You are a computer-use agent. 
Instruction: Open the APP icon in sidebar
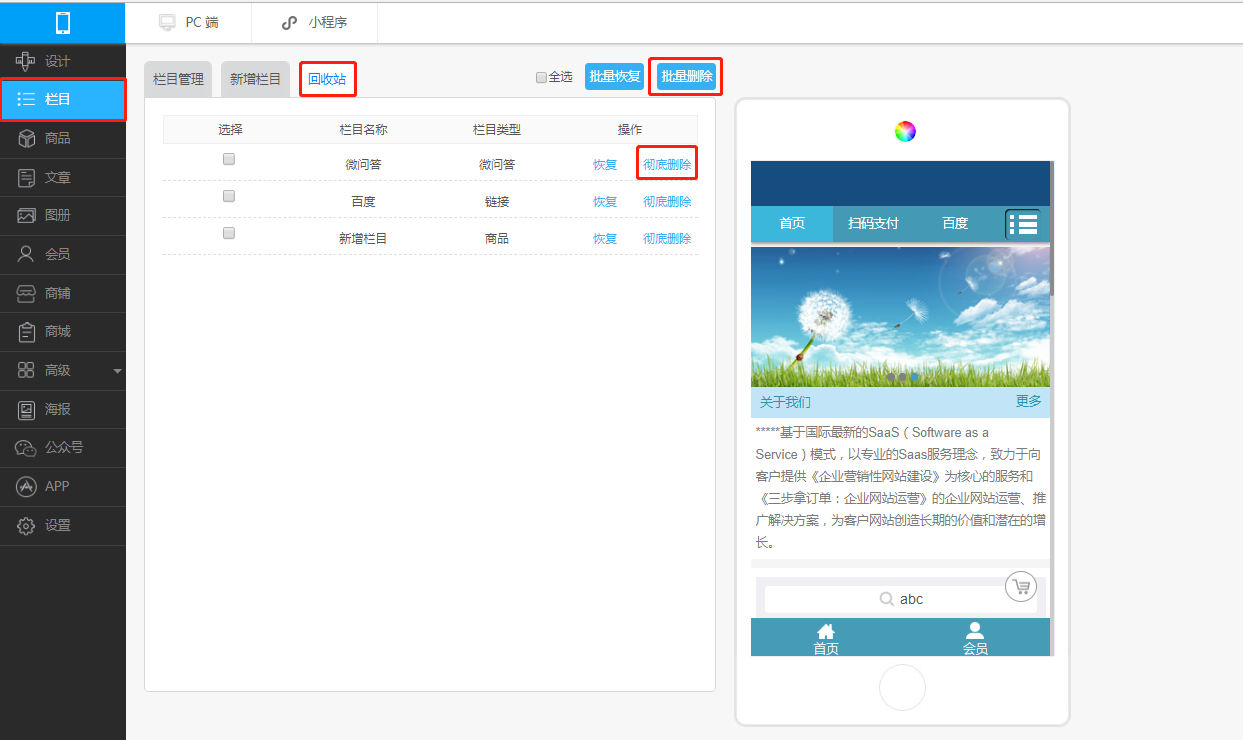point(26,486)
